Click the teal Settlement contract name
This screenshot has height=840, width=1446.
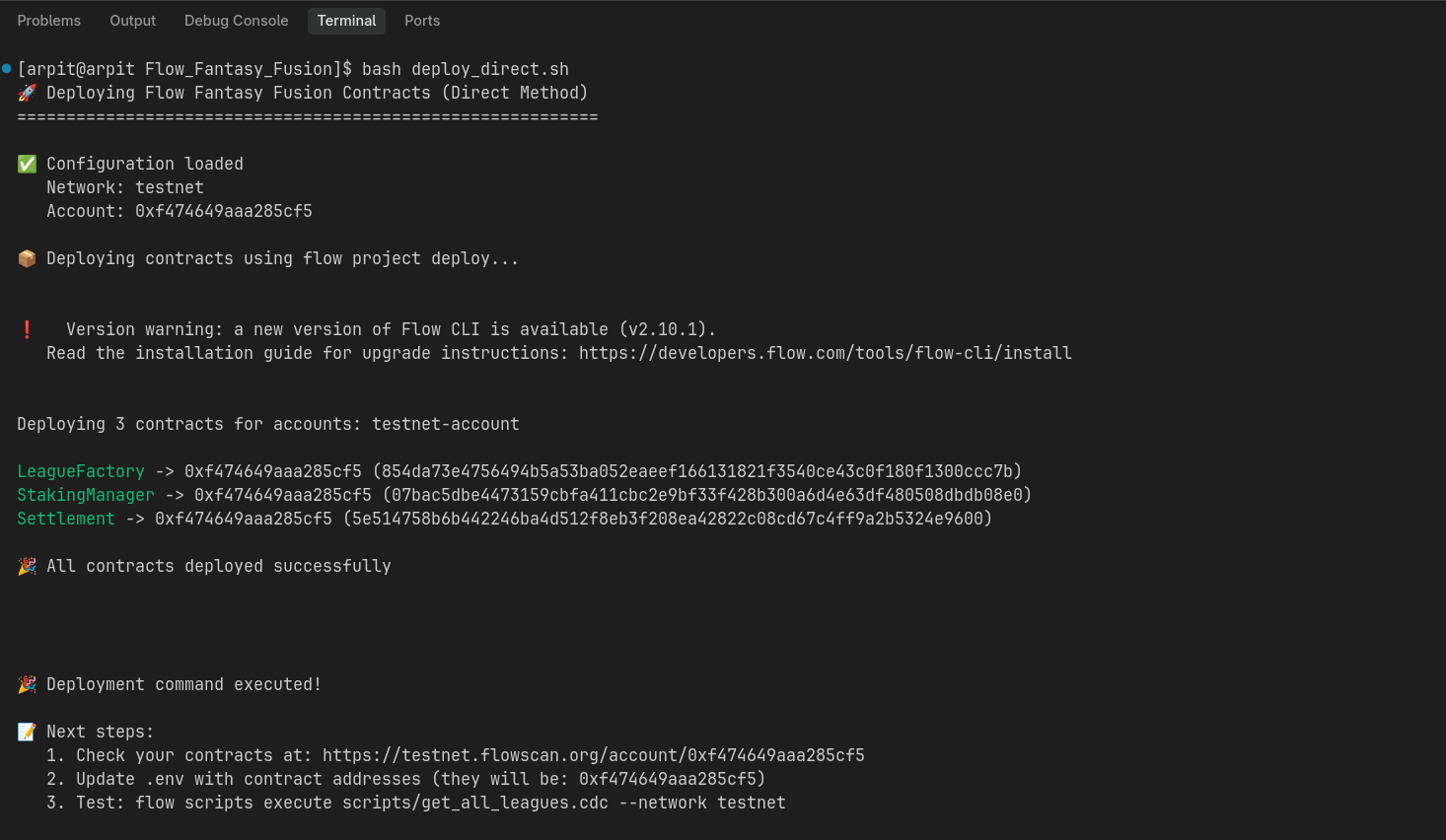(66, 519)
